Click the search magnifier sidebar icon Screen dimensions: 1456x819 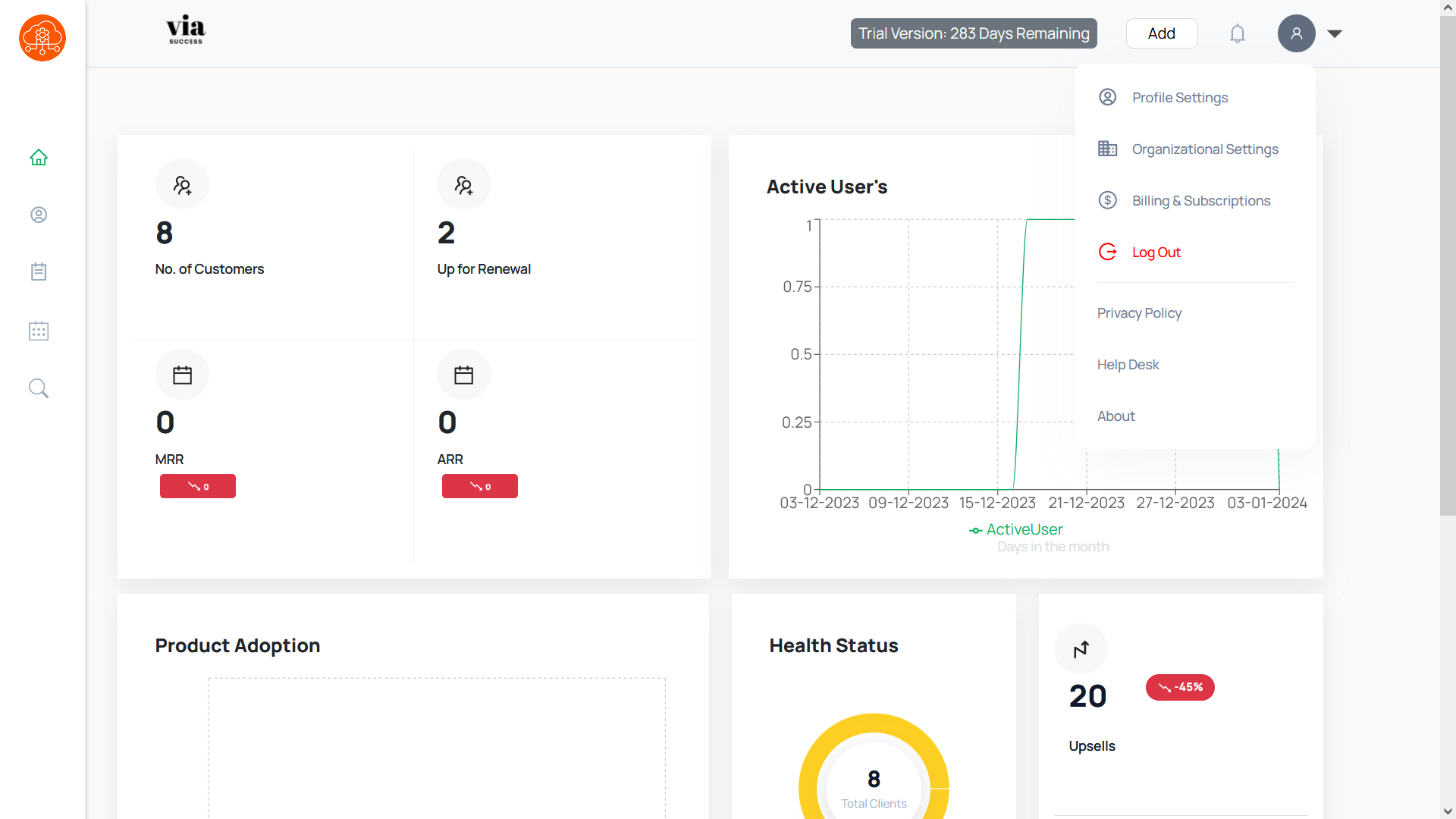point(39,388)
